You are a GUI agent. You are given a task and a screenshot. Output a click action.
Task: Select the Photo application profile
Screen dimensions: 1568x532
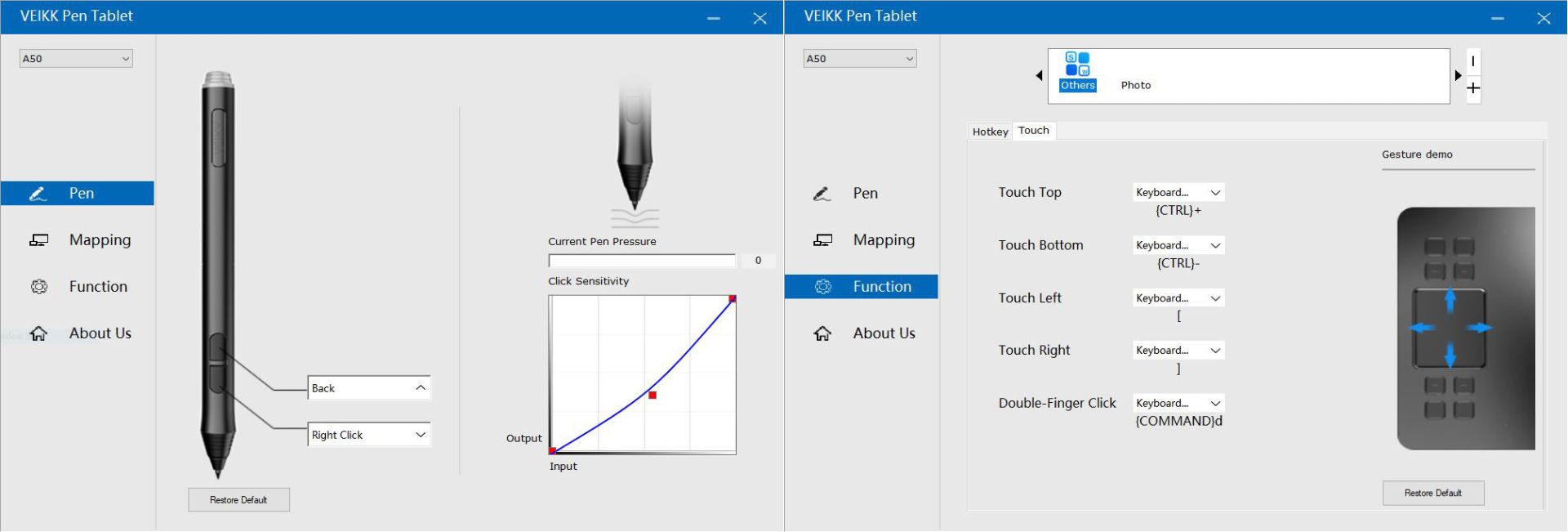pyautogui.click(x=1135, y=85)
